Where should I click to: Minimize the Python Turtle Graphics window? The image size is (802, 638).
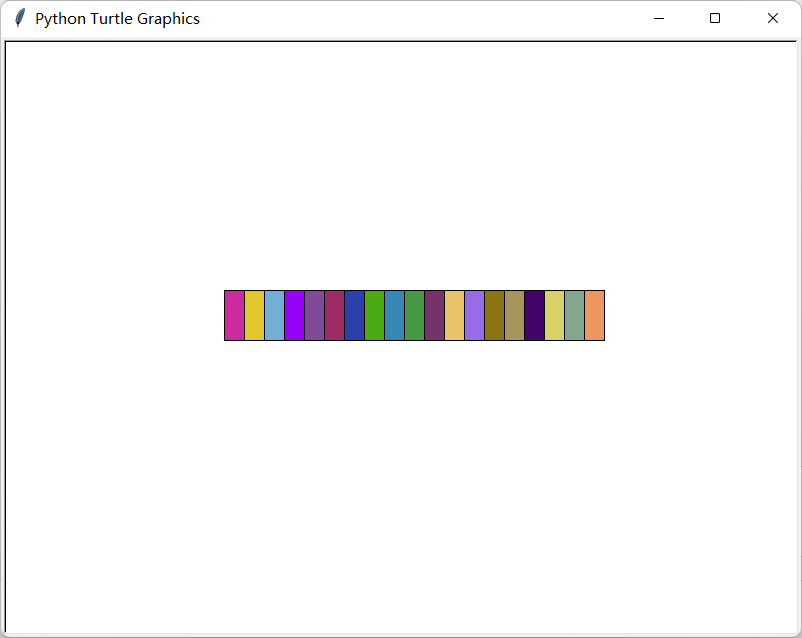(658, 18)
